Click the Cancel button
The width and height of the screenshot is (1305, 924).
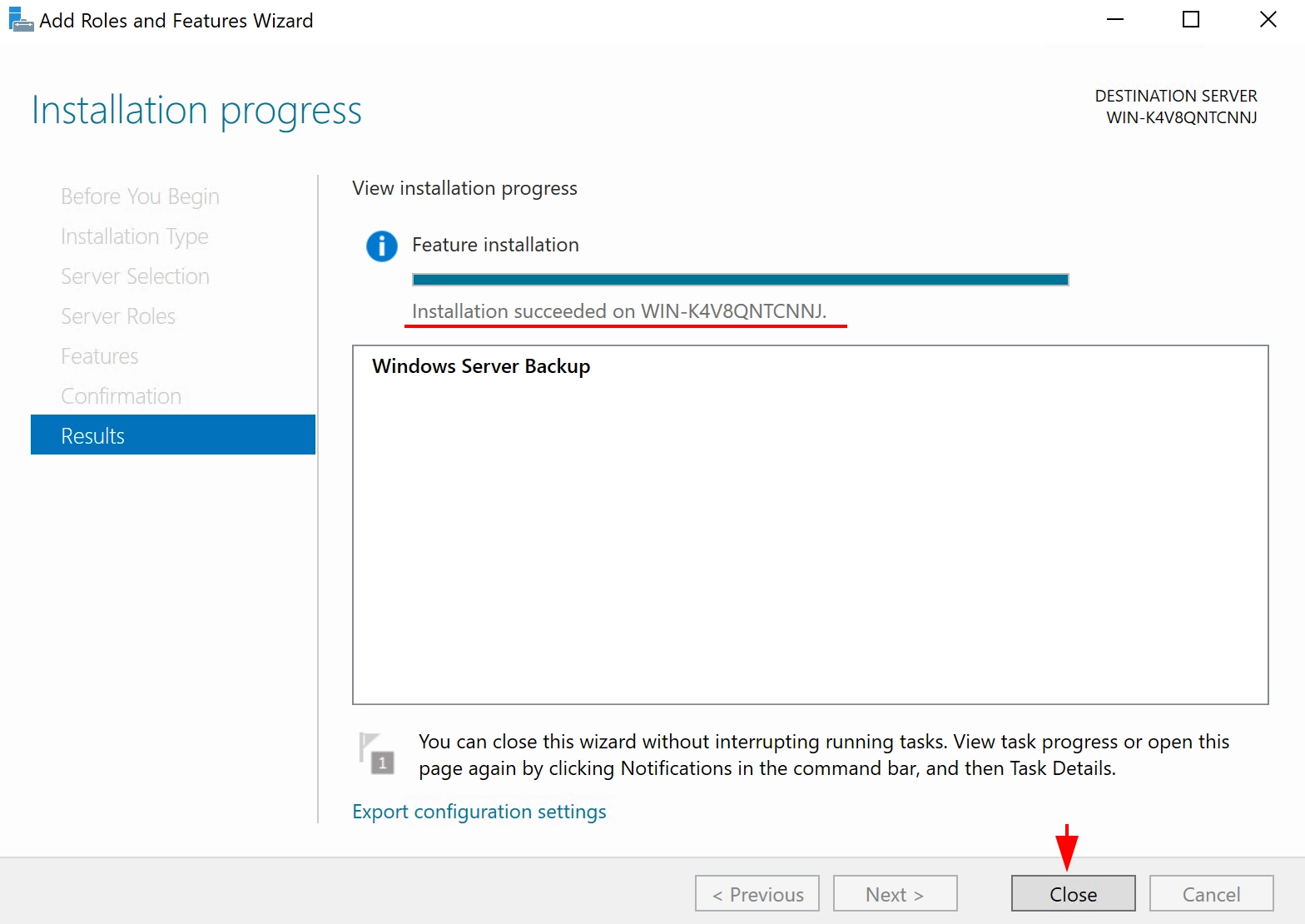click(x=1212, y=894)
